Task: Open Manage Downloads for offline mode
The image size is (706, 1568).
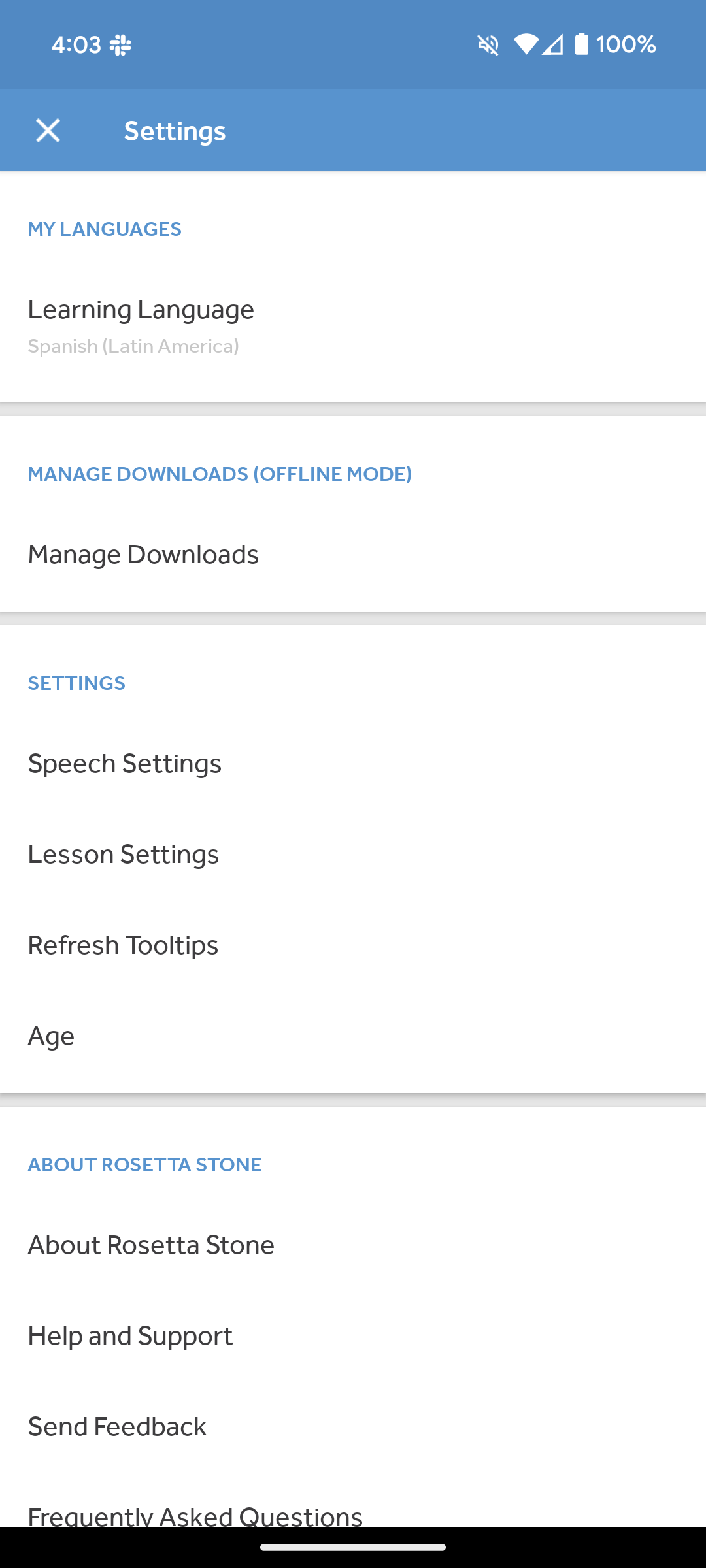Action: point(353,555)
